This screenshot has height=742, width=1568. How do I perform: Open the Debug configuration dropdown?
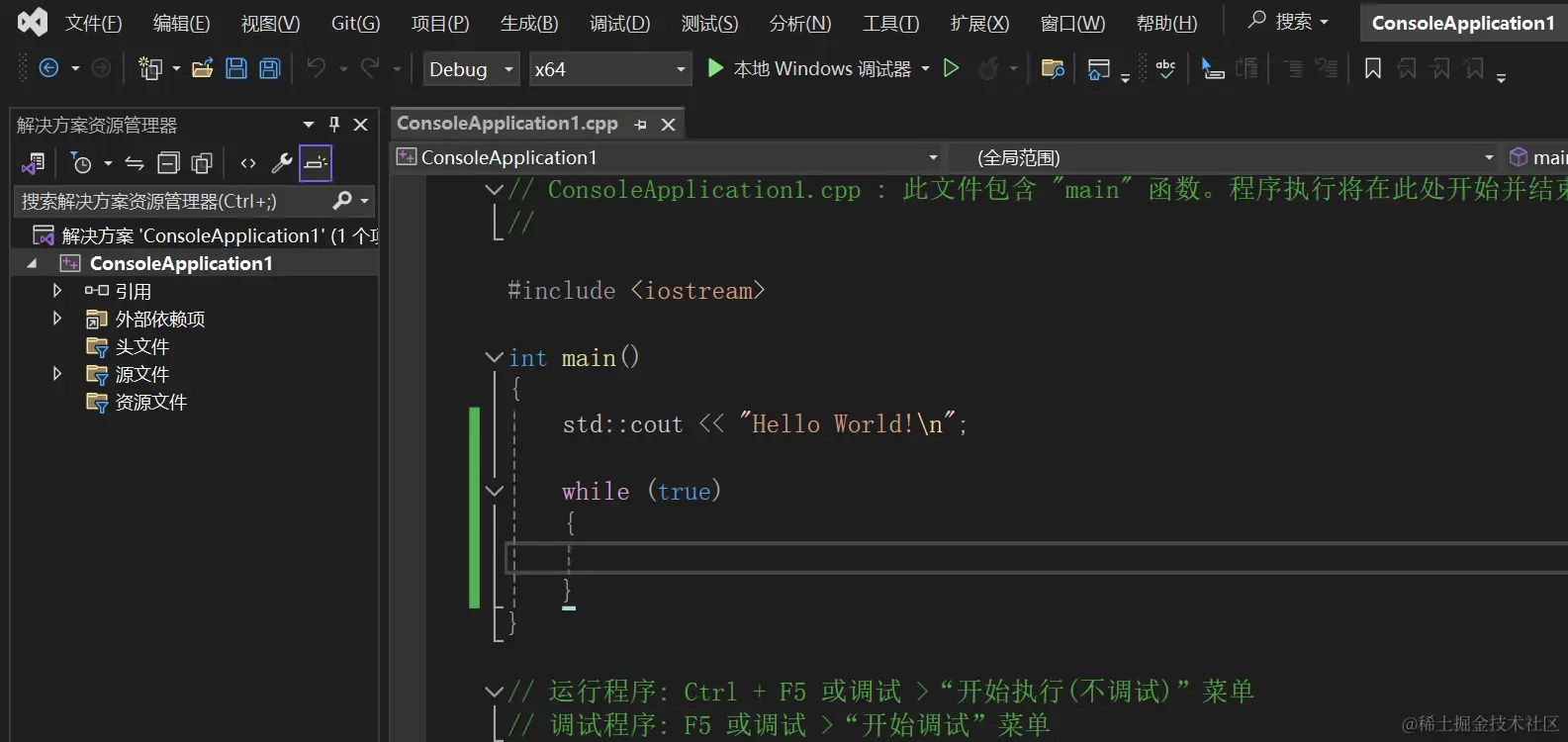[x=471, y=69]
